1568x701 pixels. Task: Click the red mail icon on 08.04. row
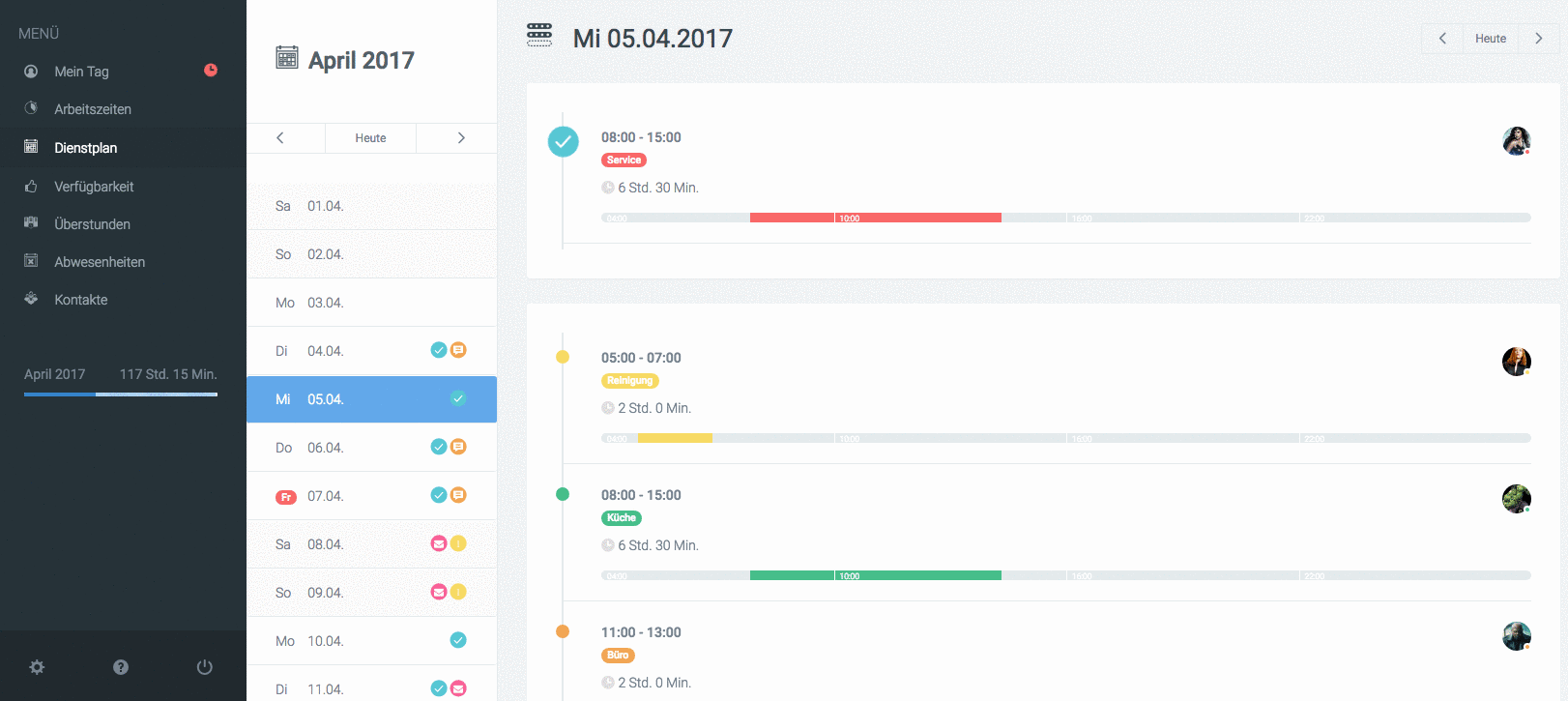point(439,543)
